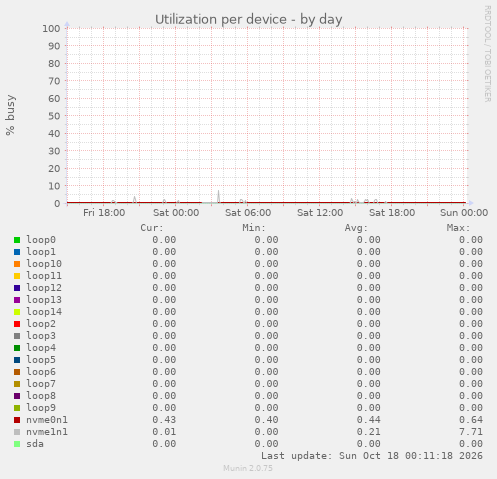This screenshot has height=479, width=497.
Task: Click nvme0n1 minimum value 0.40
Action: [267, 420]
